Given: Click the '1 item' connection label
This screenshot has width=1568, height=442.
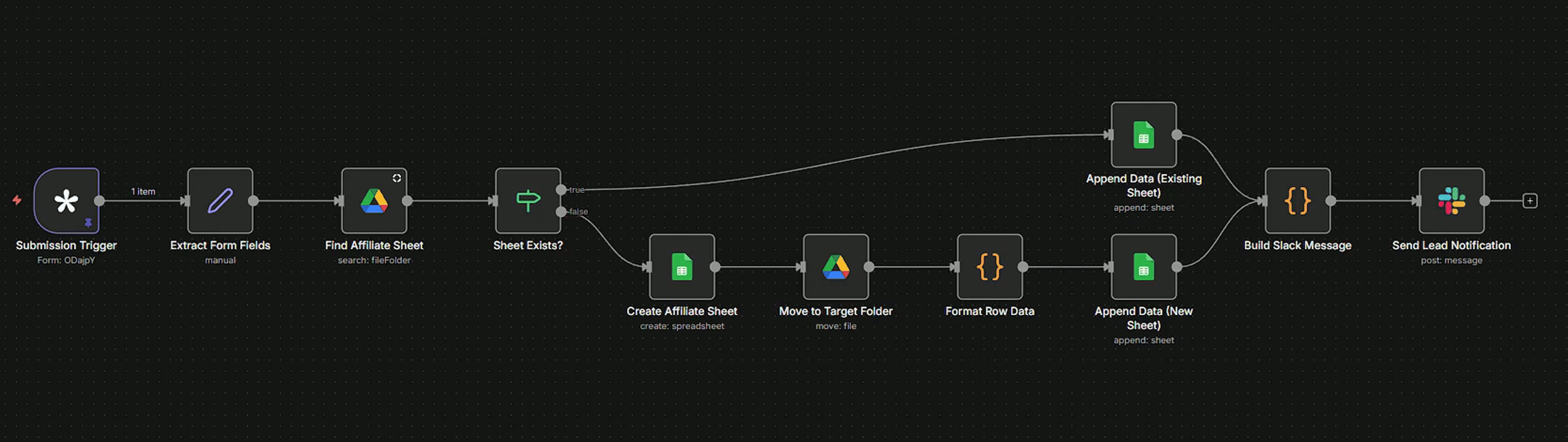Looking at the screenshot, I should pos(143,191).
